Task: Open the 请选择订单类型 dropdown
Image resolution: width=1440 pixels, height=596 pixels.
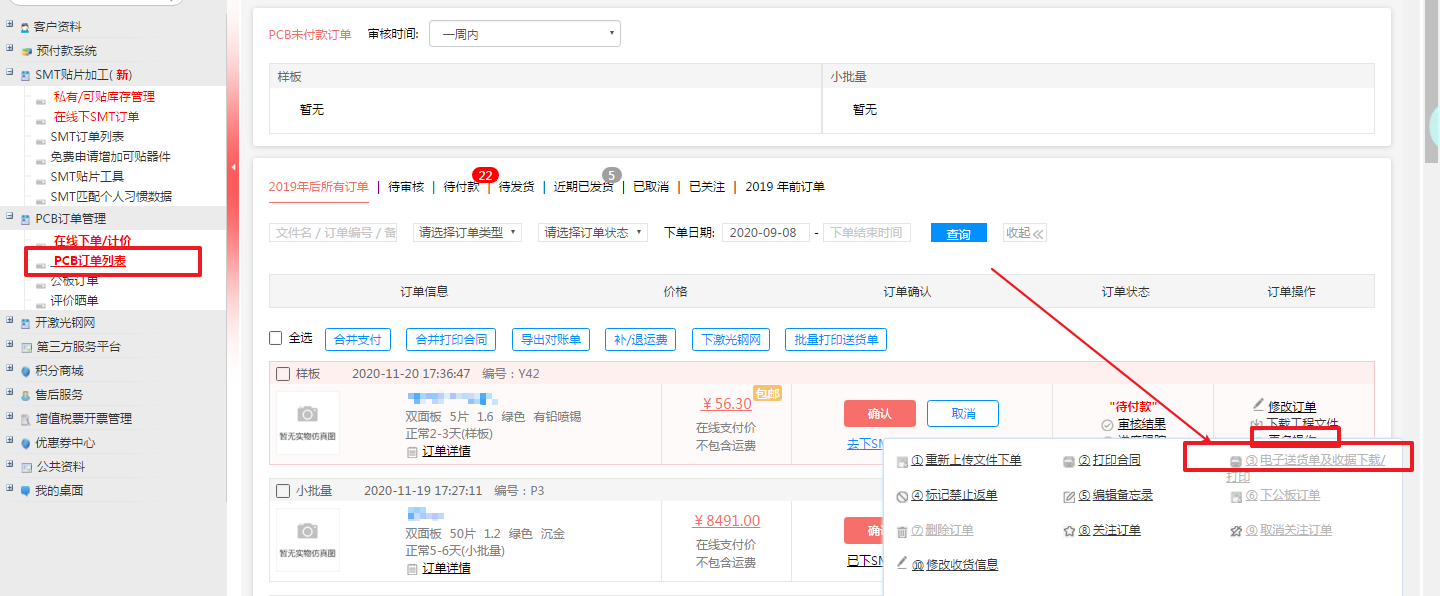Action: [467, 232]
